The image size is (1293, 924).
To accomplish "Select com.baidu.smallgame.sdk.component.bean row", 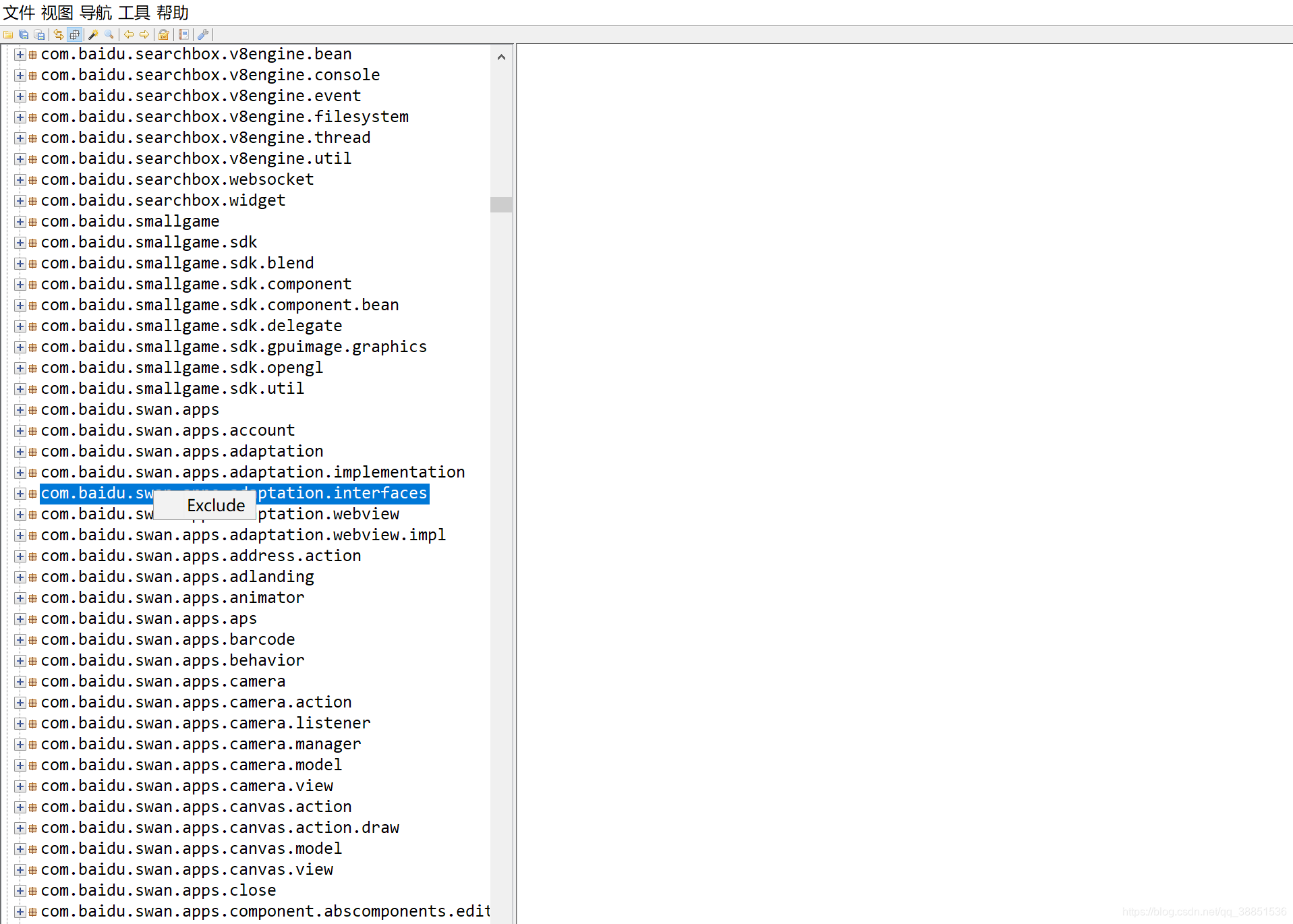I will [x=220, y=306].
